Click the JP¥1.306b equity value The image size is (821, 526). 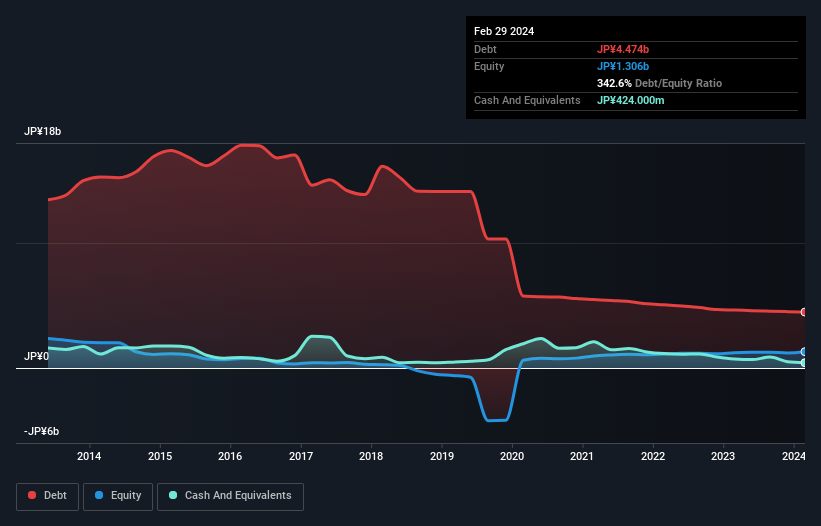[x=623, y=66]
